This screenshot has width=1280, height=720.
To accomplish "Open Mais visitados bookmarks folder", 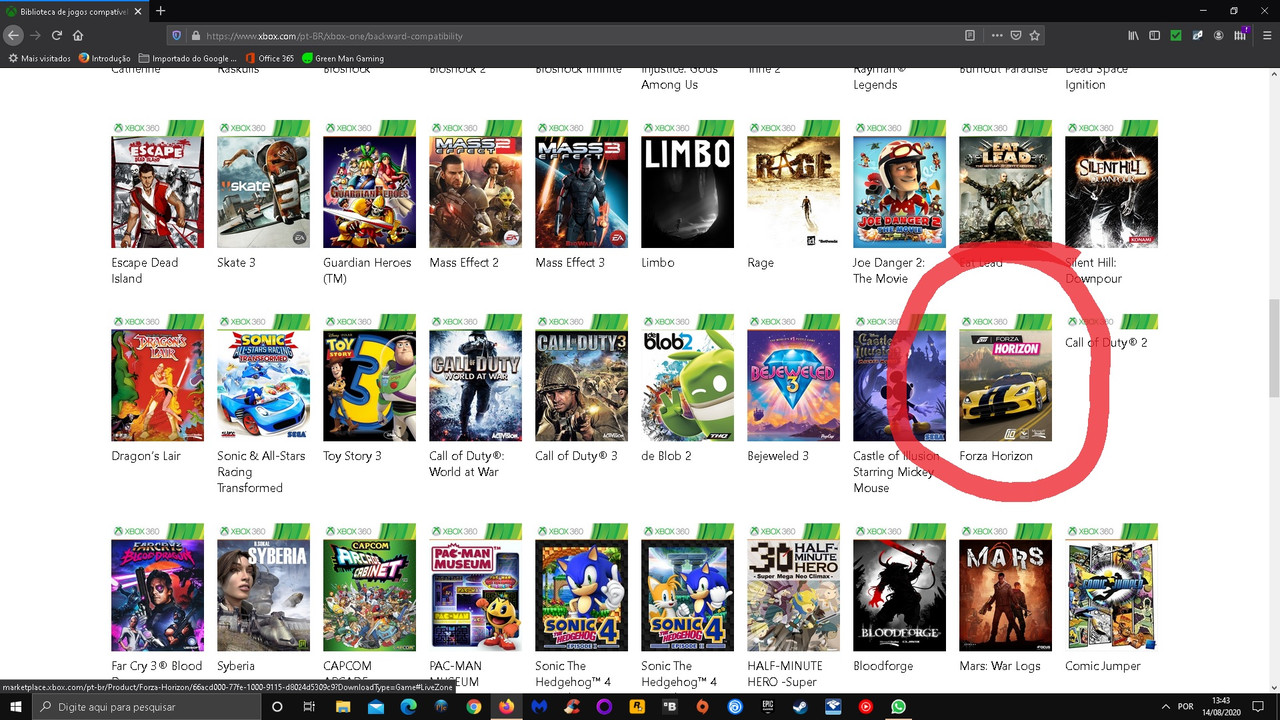I will [x=39, y=58].
